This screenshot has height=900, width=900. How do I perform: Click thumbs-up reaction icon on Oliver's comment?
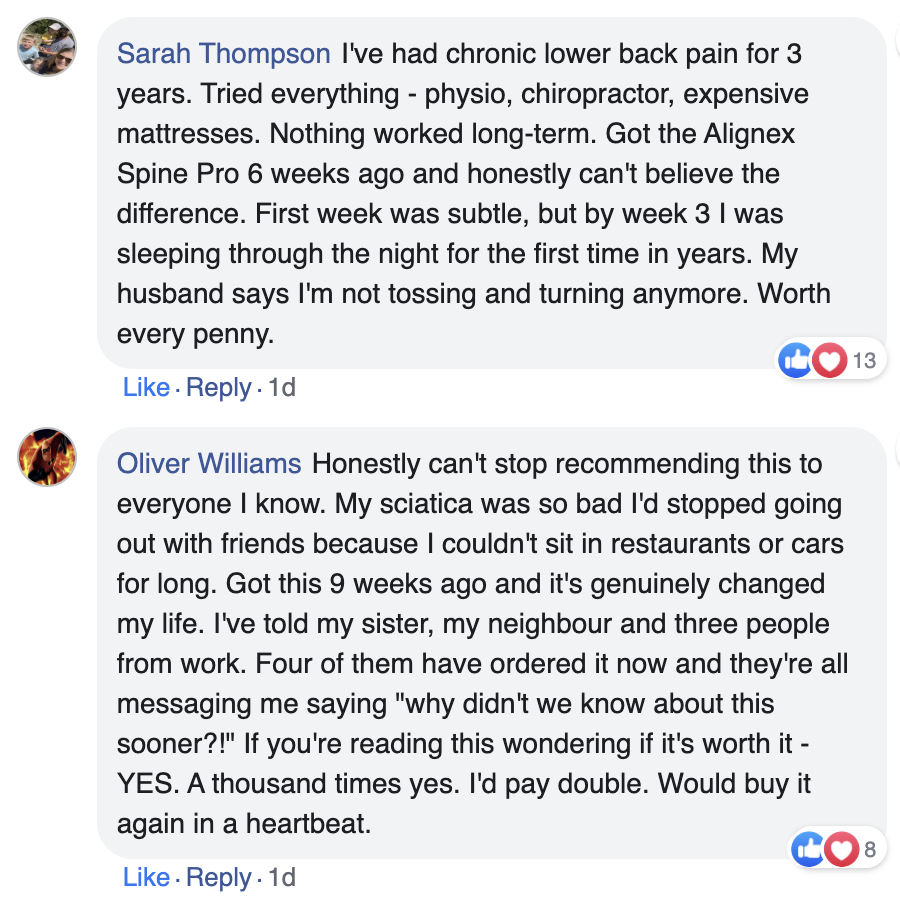click(x=809, y=850)
